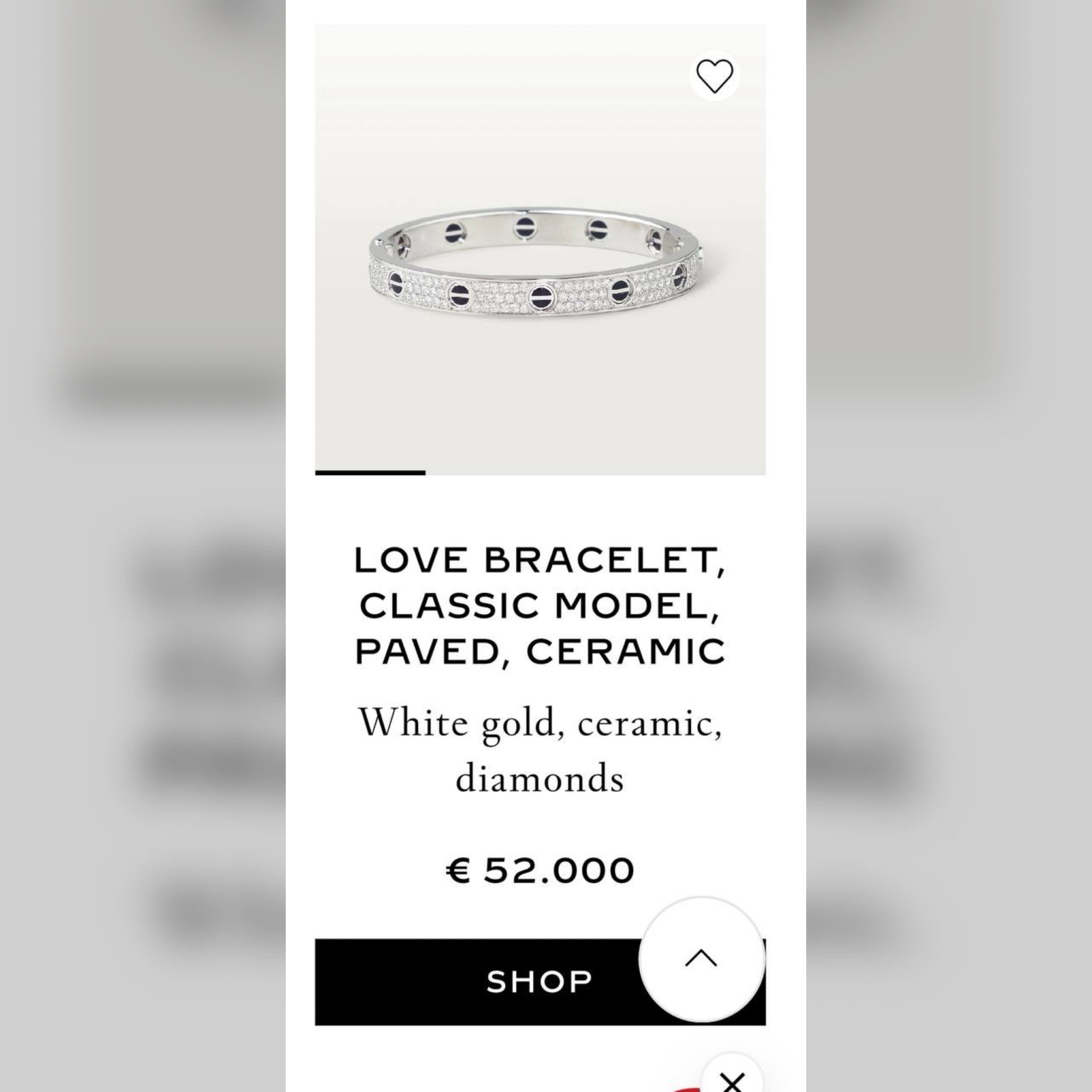The width and height of the screenshot is (1092, 1092).
Task: Click the blurred background right of the page
Action: (x=949, y=546)
